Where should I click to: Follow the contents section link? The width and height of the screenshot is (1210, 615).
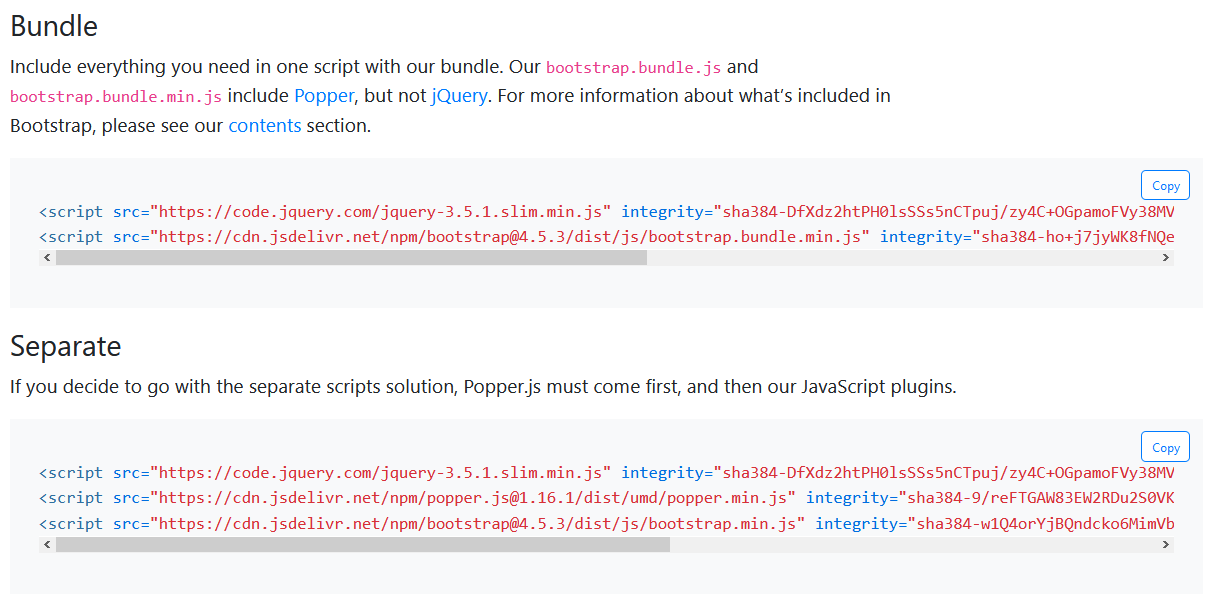point(265,126)
